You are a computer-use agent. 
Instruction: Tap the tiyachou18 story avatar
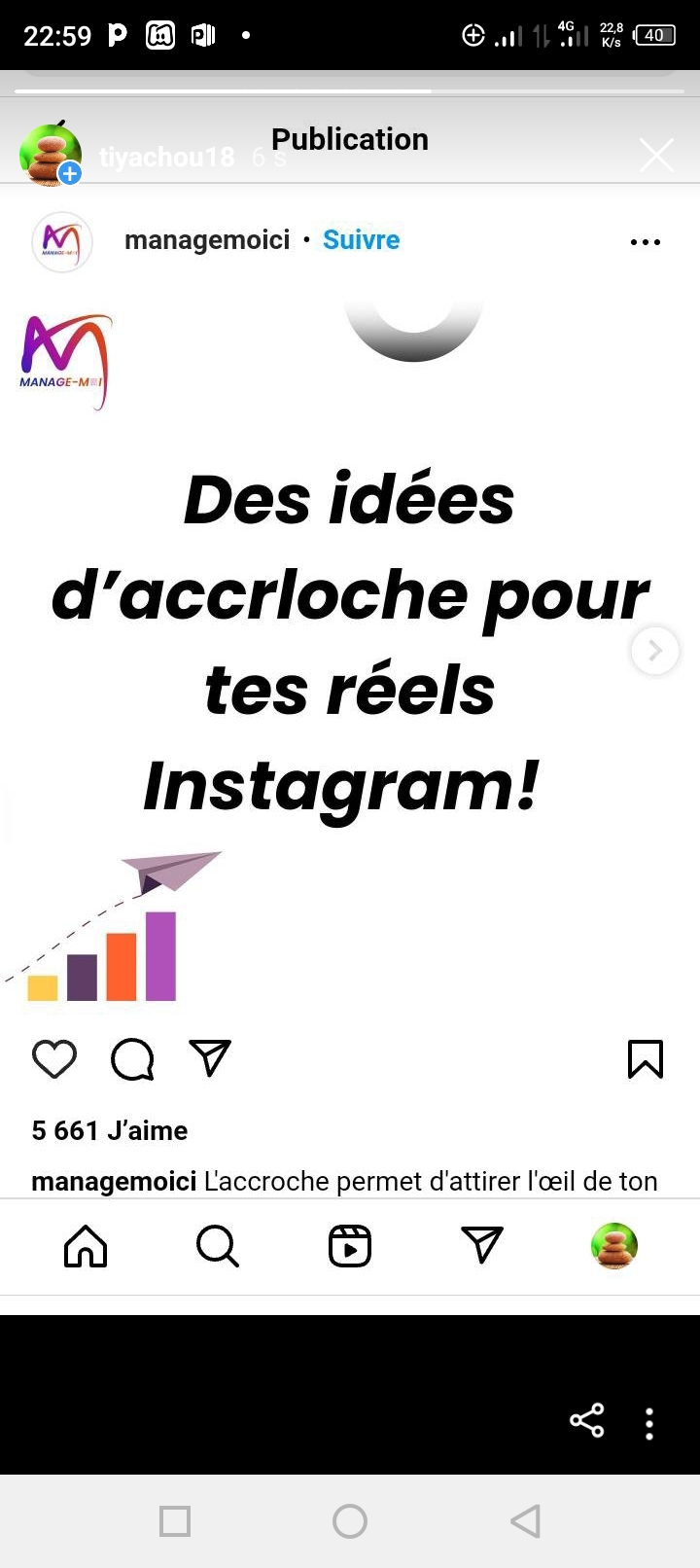51,154
